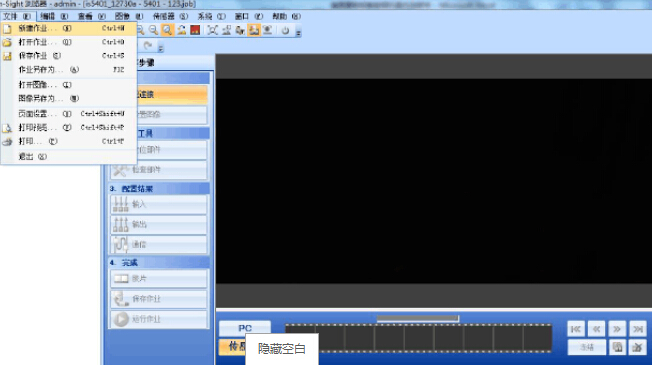Click the zoom in magnifier icon
Image resolution: width=652 pixels, height=365 pixels.
pyautogui.click(x=141, y=30)
